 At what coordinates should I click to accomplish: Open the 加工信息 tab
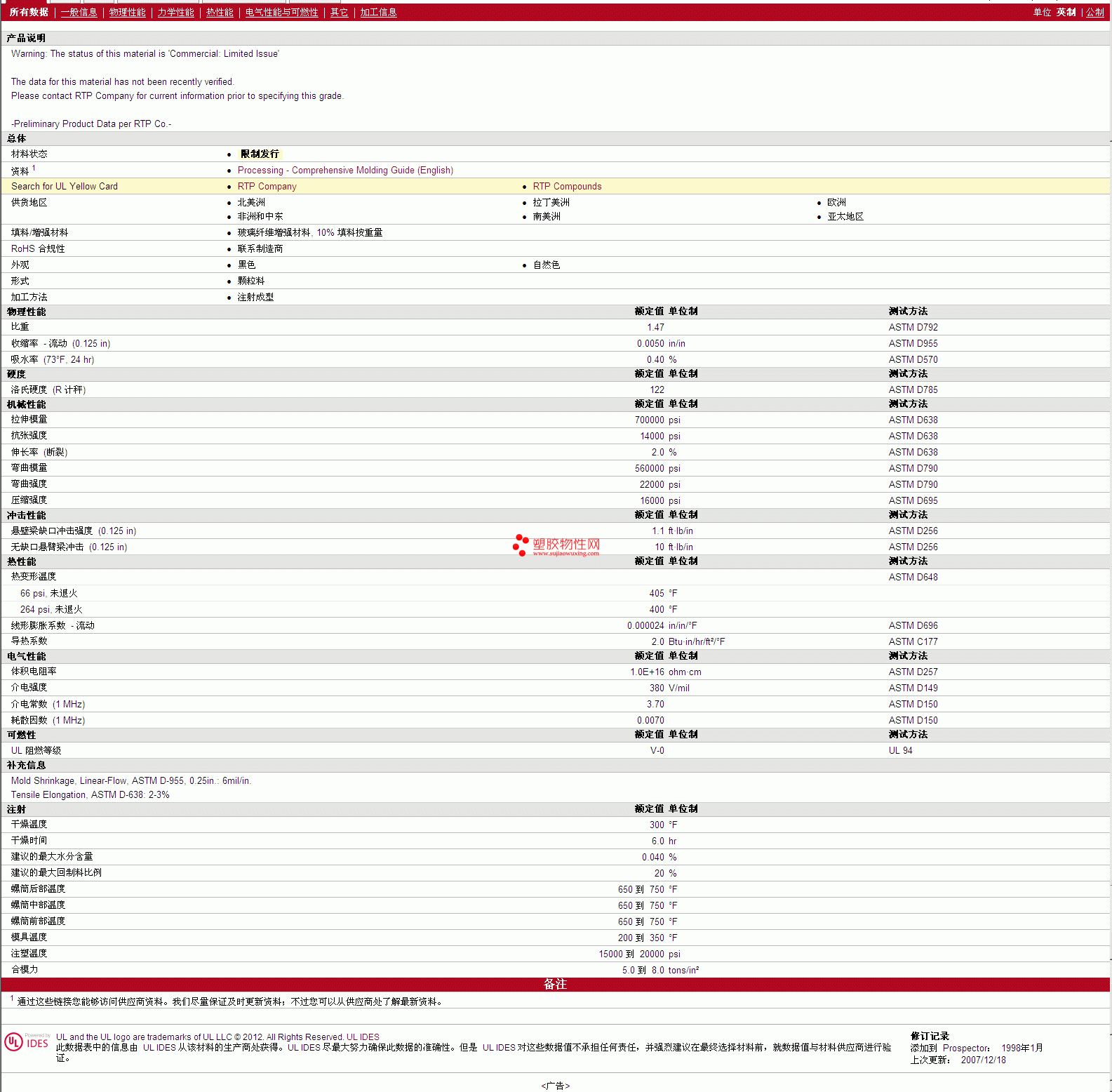pos(378,12)
